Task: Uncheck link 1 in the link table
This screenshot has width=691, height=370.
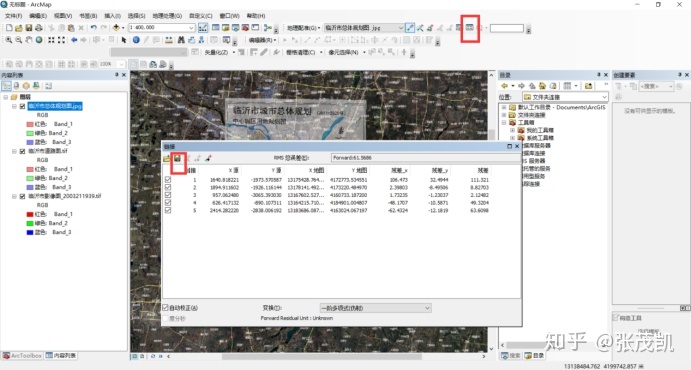Action: coord(168,180)
